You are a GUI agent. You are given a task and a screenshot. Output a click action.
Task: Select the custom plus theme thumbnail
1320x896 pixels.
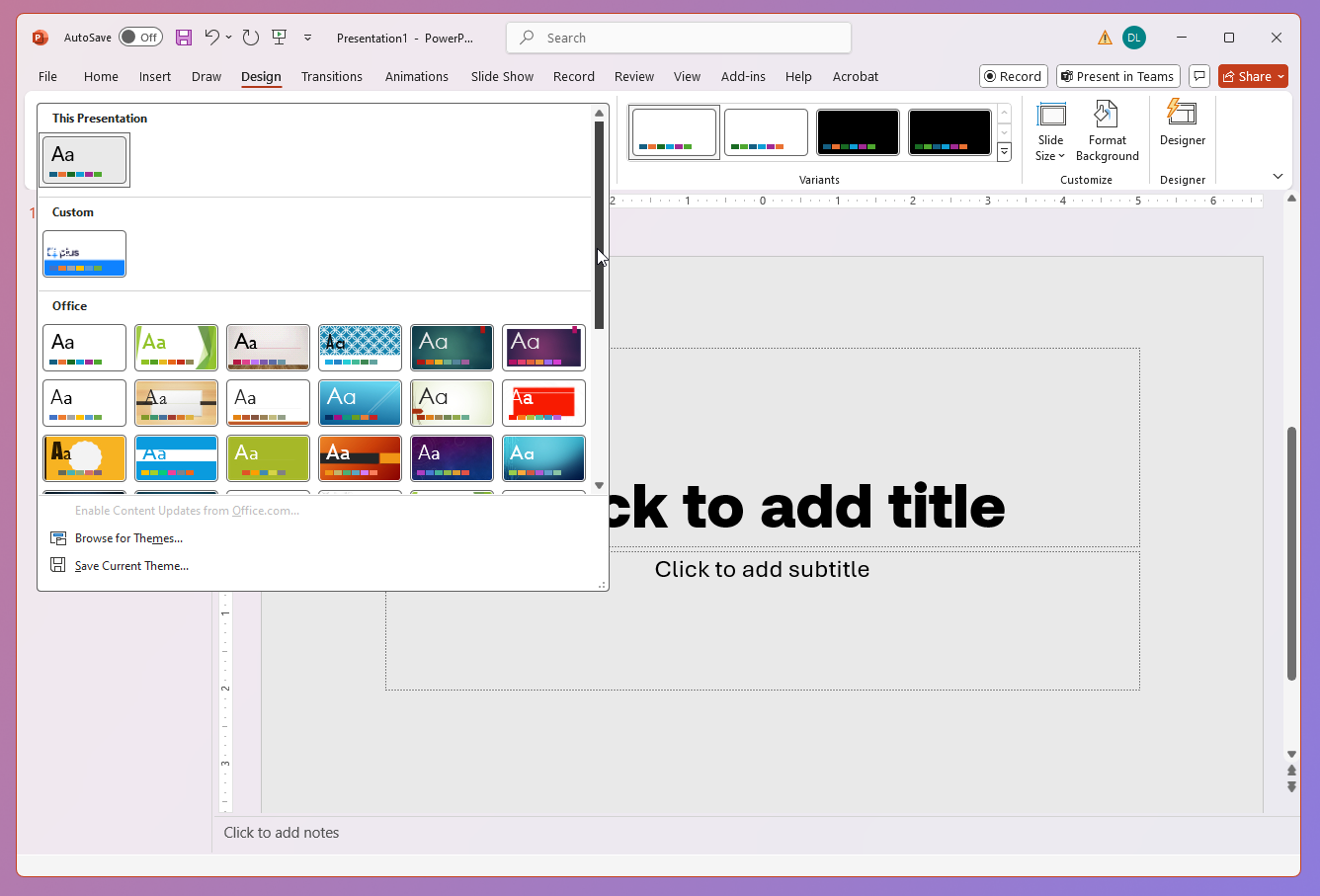(85, 254)
